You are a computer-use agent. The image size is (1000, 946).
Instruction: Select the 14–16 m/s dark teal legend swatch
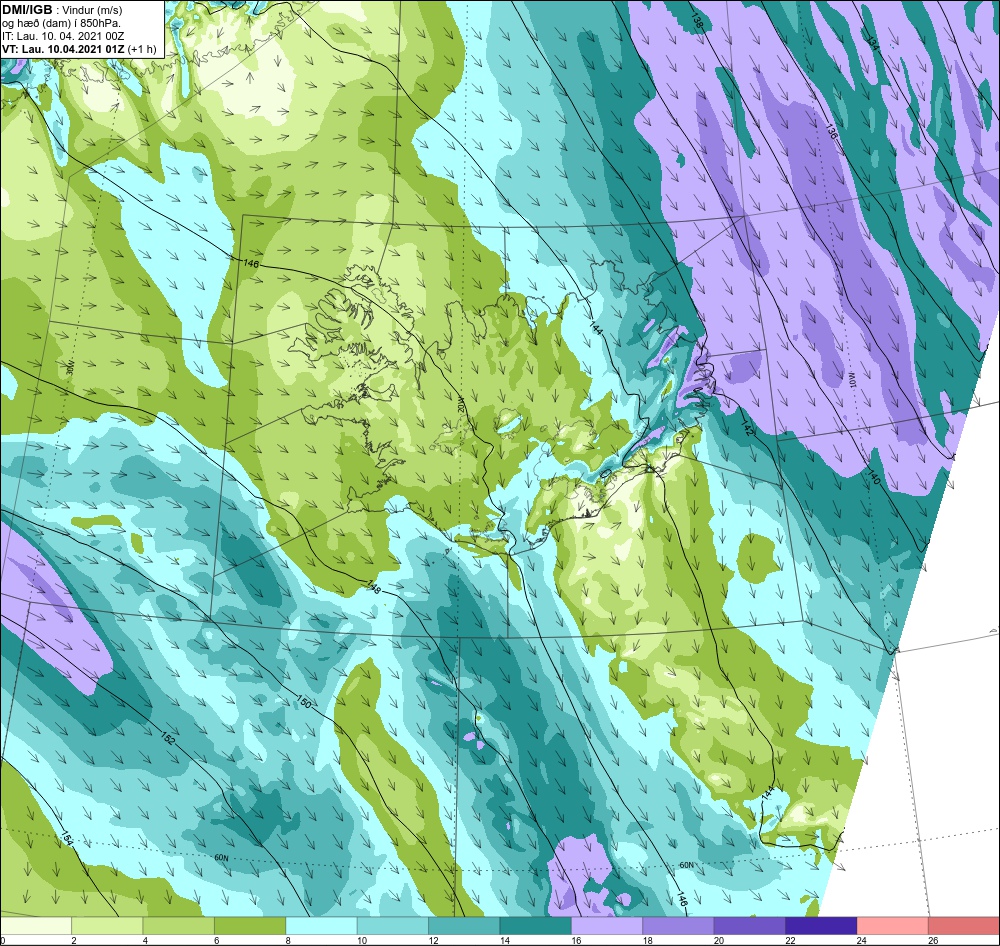536,924
